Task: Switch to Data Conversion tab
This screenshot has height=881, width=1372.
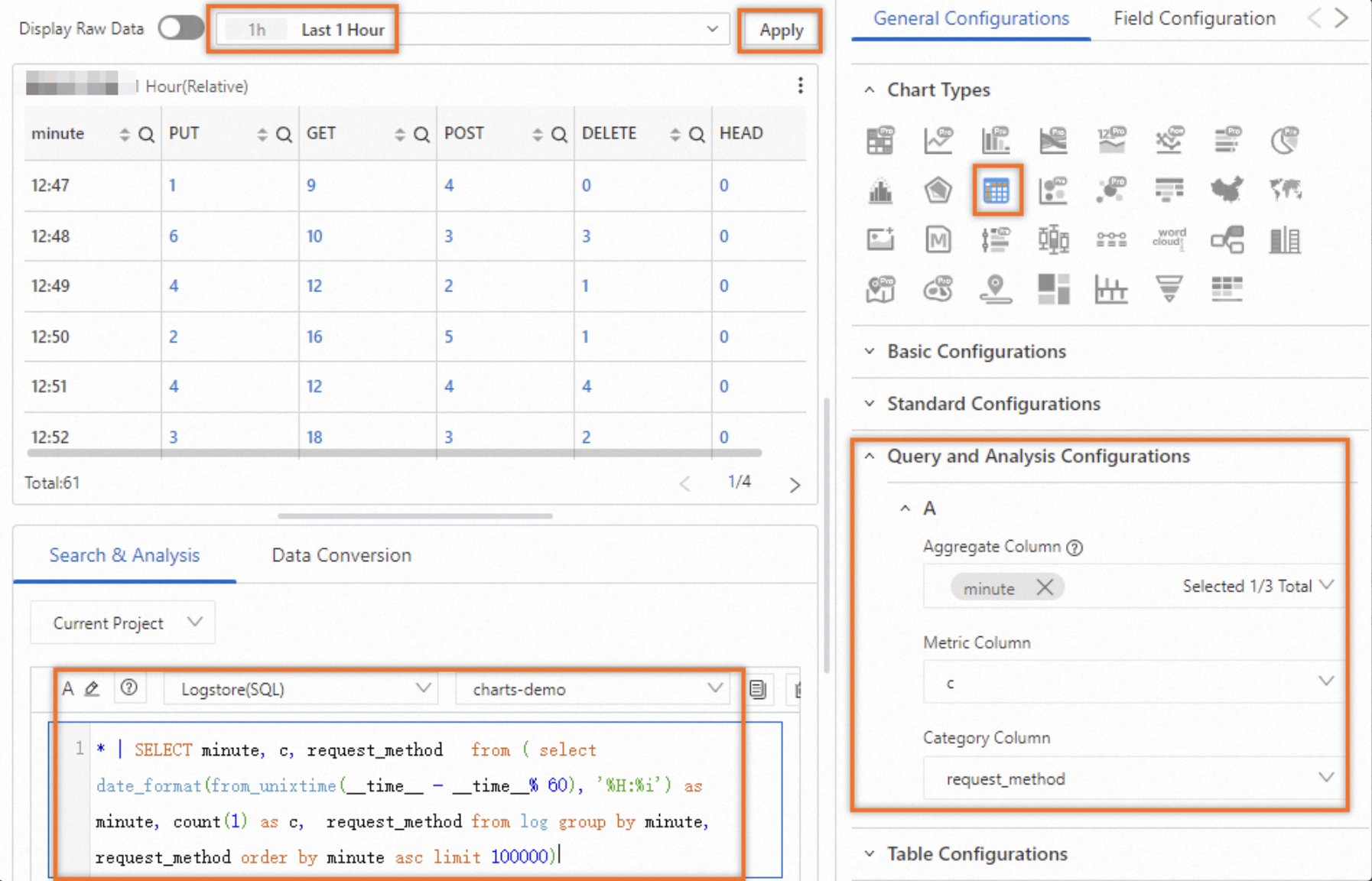Action: click(x=342, y=555)
